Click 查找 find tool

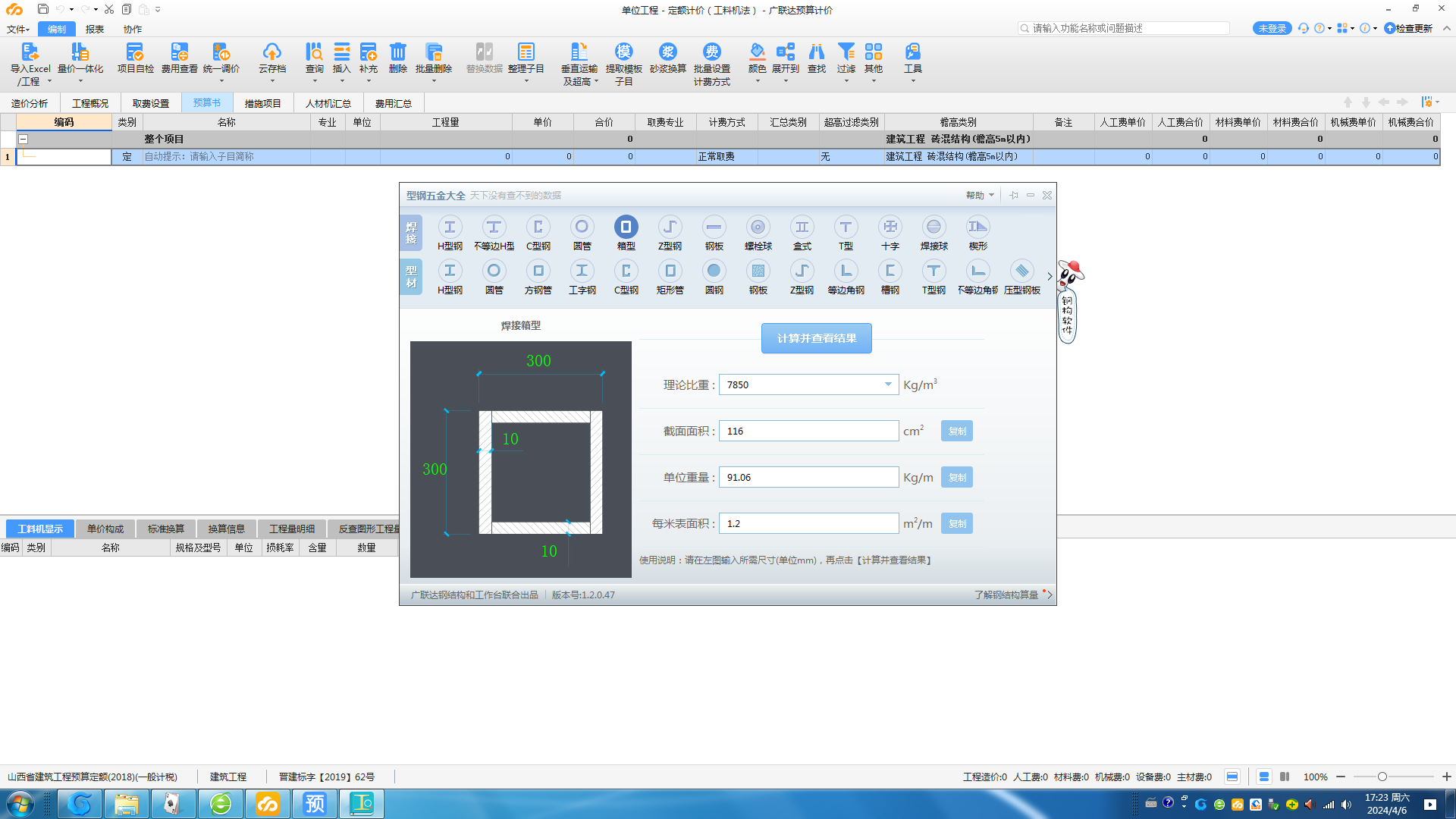[816, 58]
